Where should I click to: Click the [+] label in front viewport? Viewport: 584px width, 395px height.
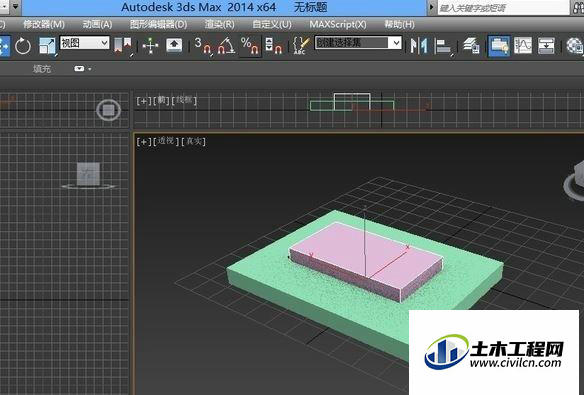click(x=144, y=101)
